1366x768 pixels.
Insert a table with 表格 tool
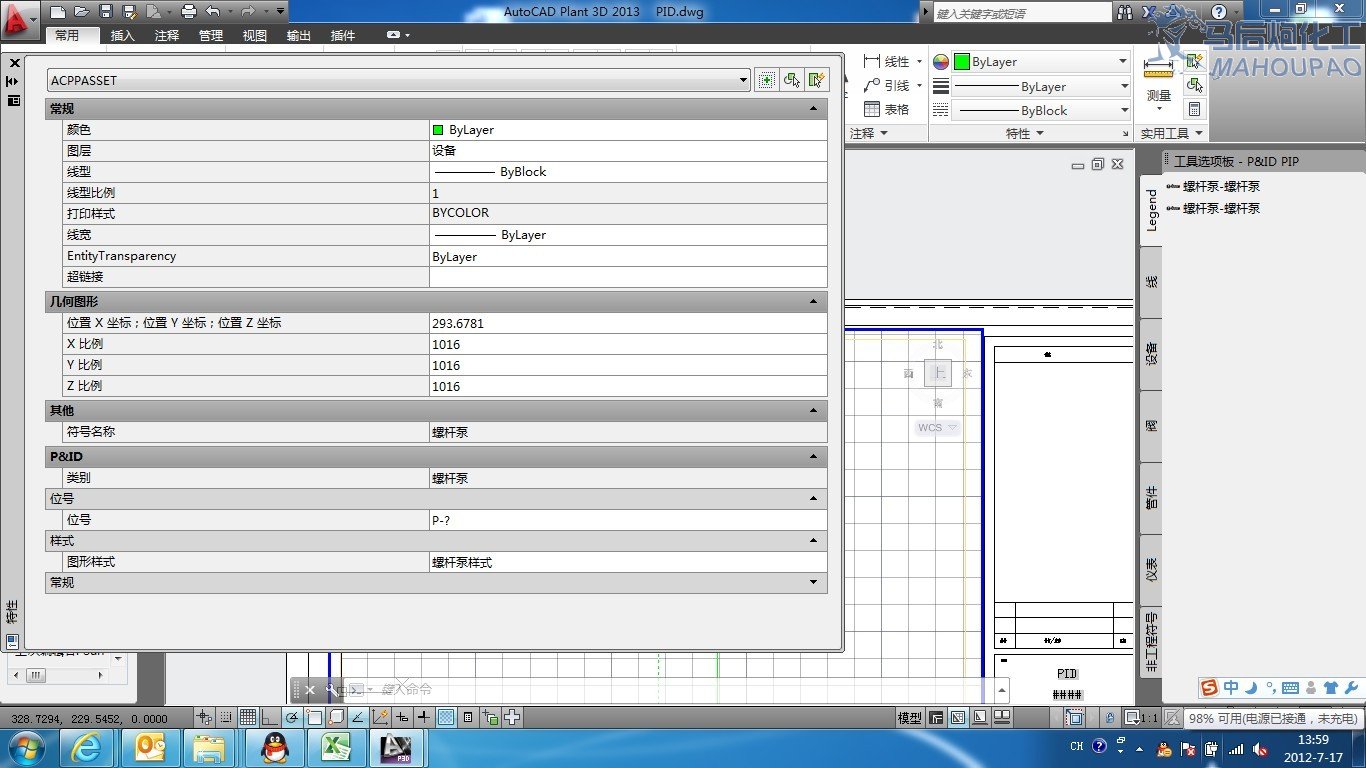[886, 110]
